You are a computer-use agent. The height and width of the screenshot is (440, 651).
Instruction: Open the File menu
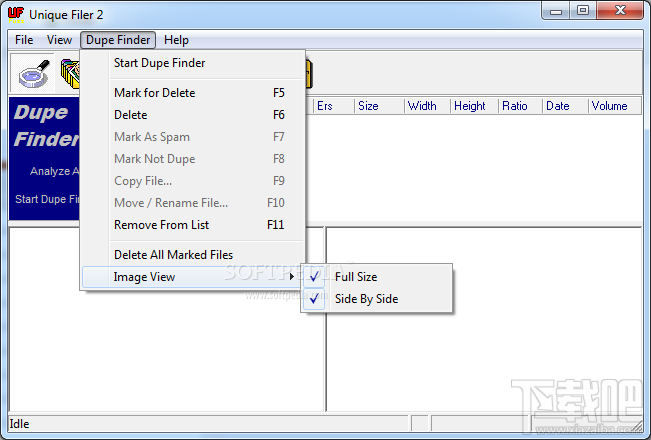(x=24, y=40)
